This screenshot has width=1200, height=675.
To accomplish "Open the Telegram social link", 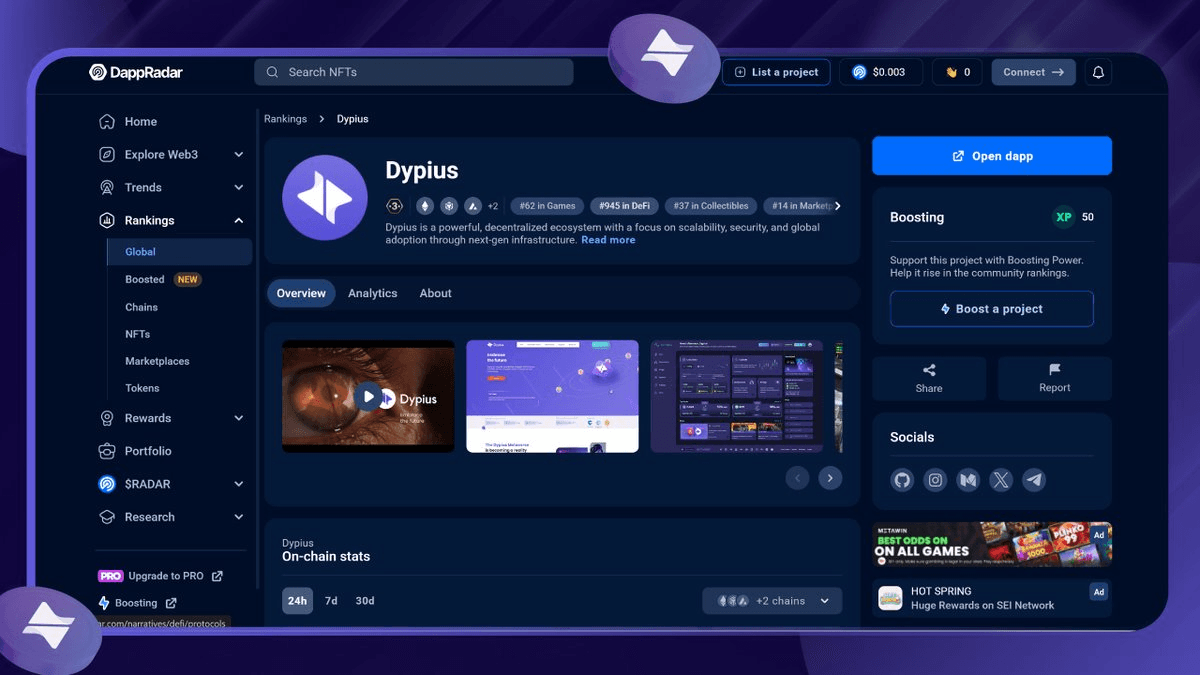I will (x=1034, y=480).
